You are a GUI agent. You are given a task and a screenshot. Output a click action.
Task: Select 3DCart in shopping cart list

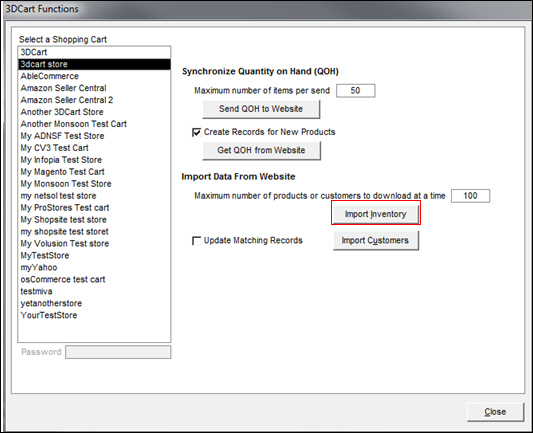(x=94, y=52)
